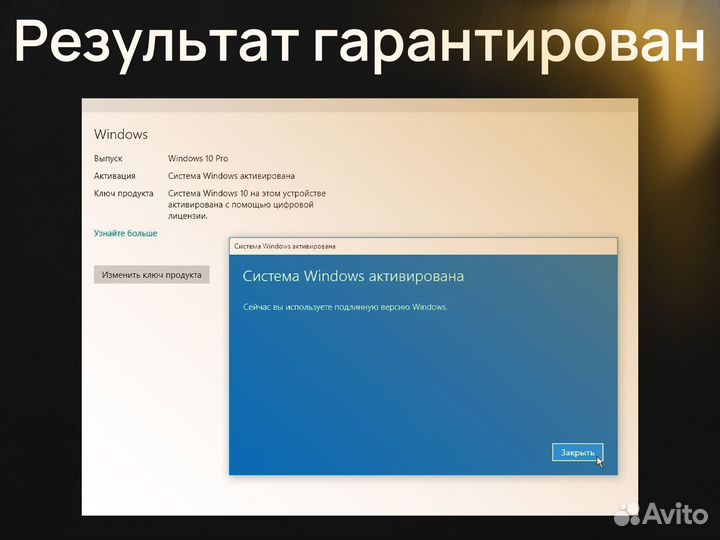Click the activation status value next to Активация

(x=231, y=176)
